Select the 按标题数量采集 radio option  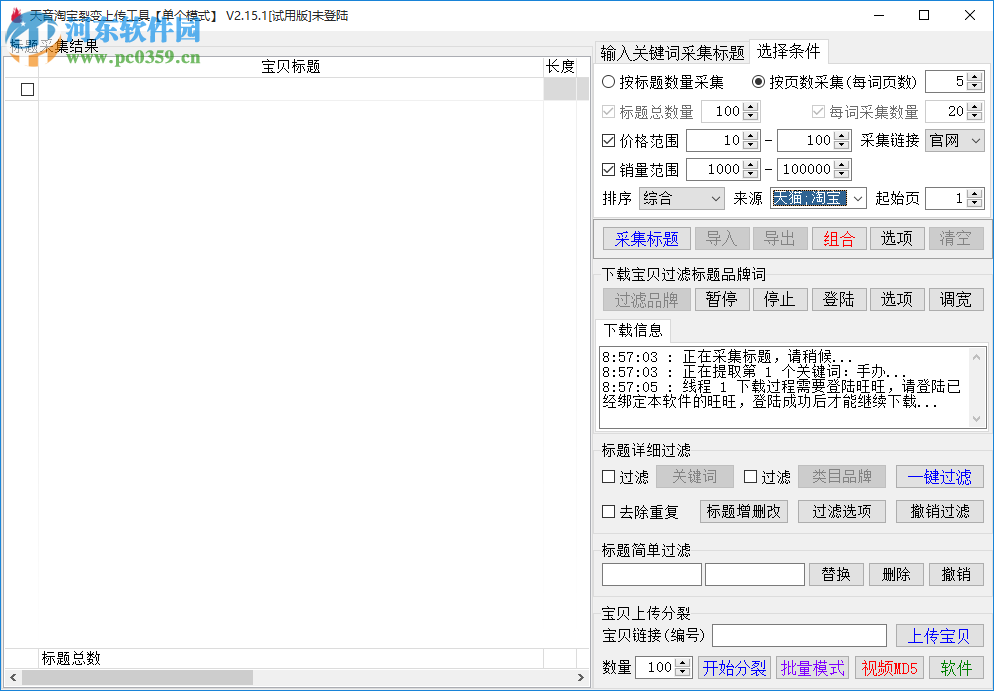608,81
